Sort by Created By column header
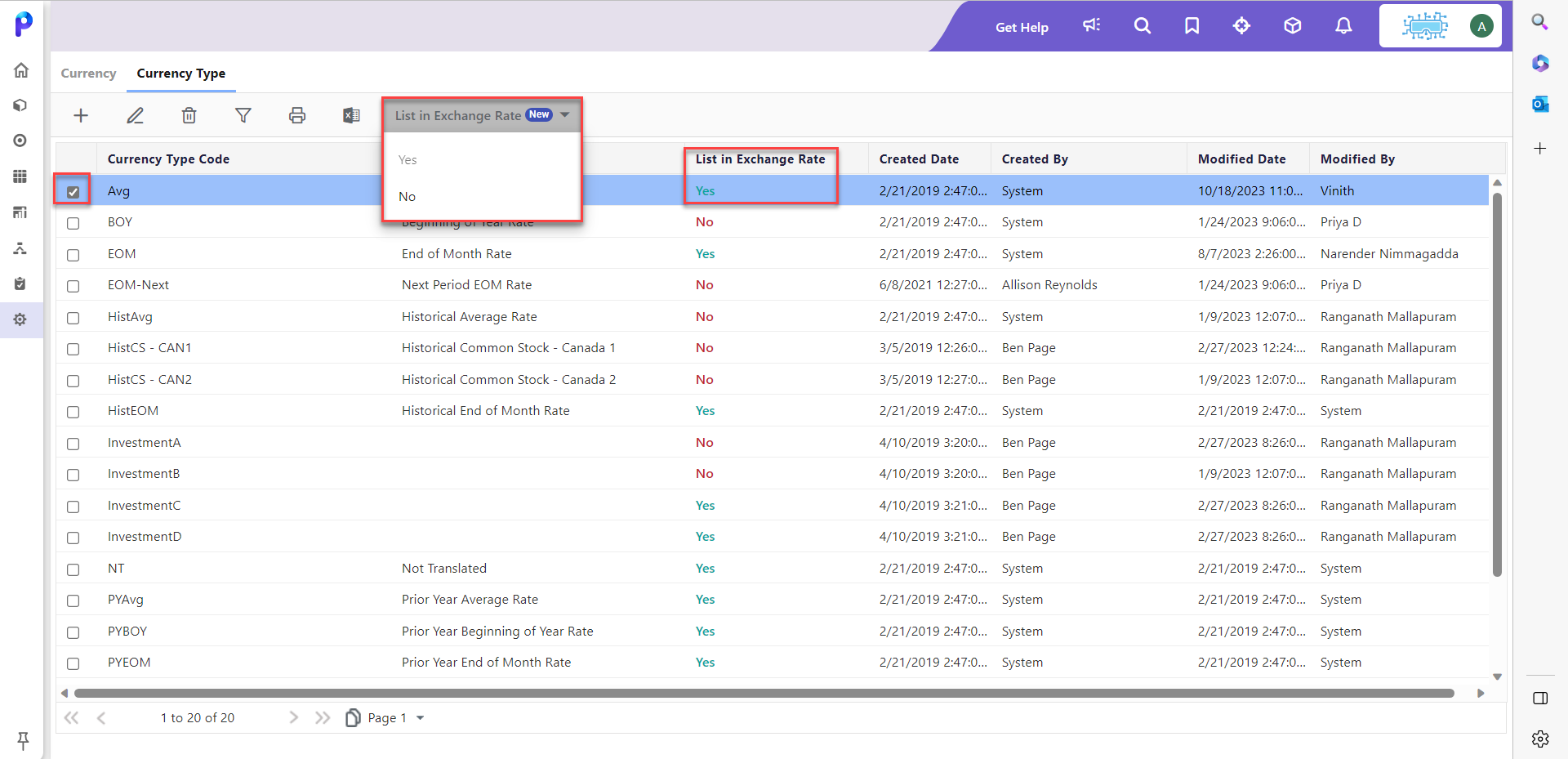The height and width of the screenshot is (759, 1568). click(1035, 159)
